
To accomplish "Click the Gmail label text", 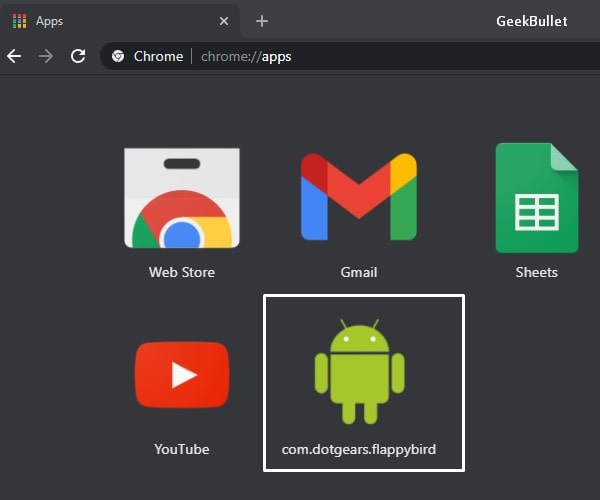I will [359, 272].
